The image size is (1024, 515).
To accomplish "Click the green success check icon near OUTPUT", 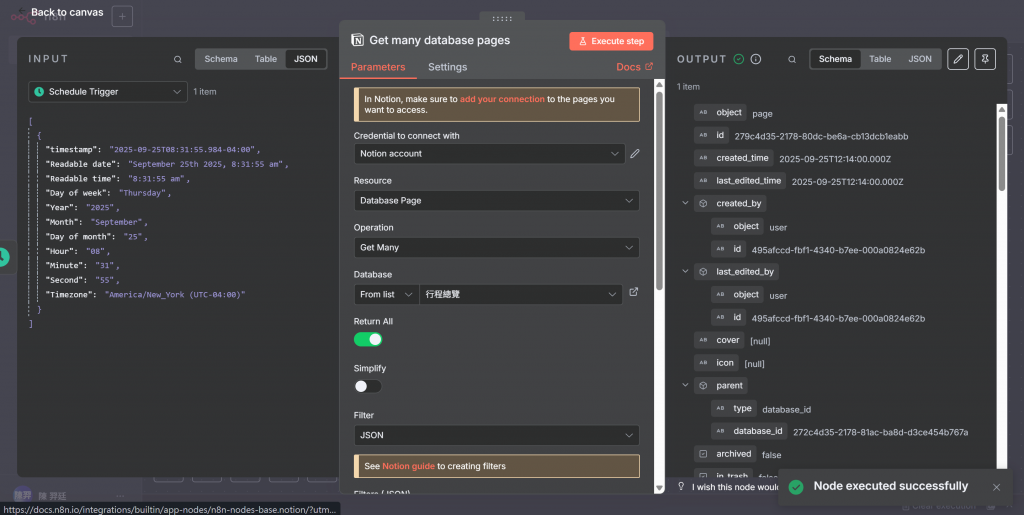I will 739,59.
